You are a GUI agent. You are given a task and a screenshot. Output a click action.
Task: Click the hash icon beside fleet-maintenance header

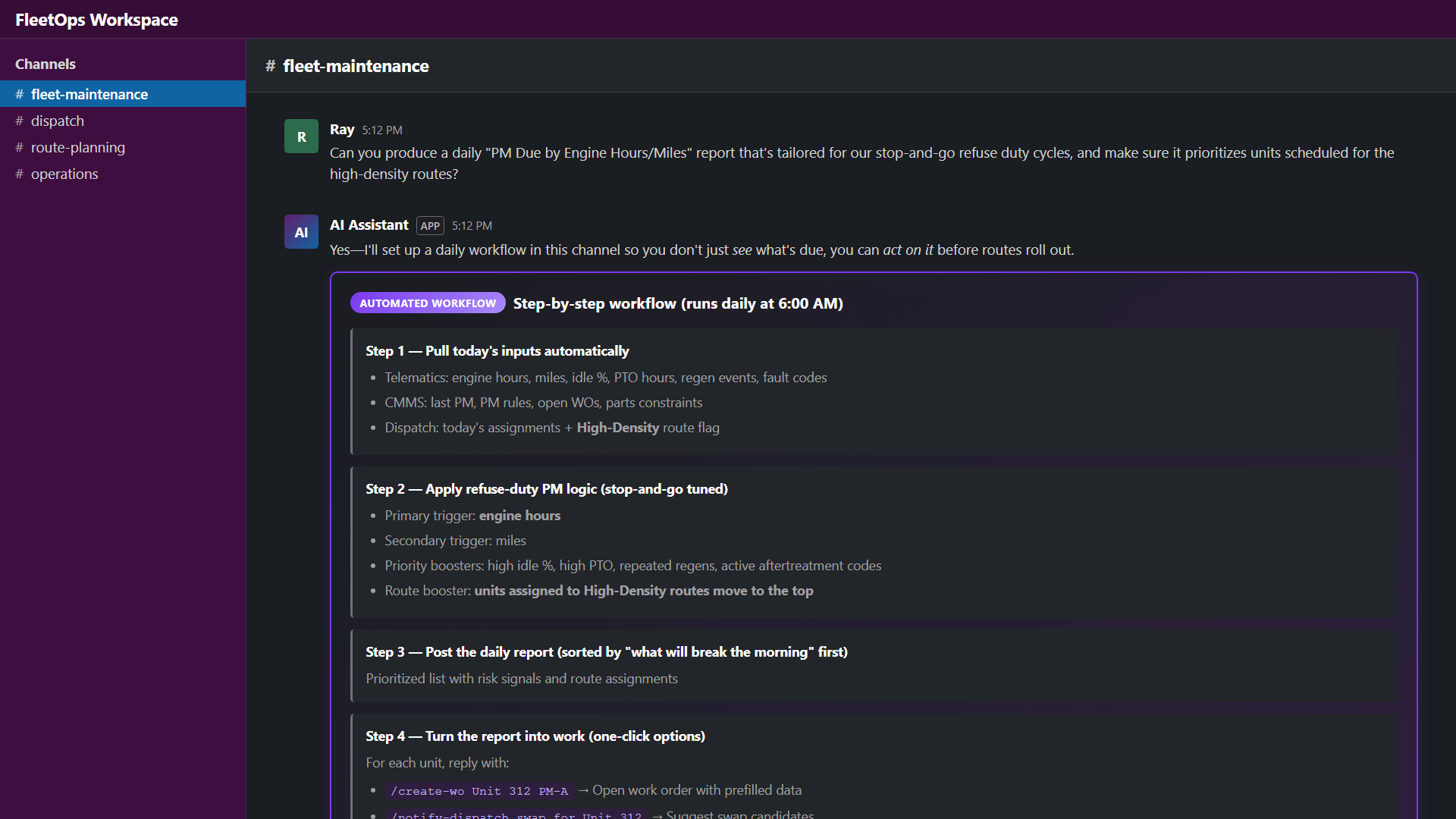click(270, 66)
